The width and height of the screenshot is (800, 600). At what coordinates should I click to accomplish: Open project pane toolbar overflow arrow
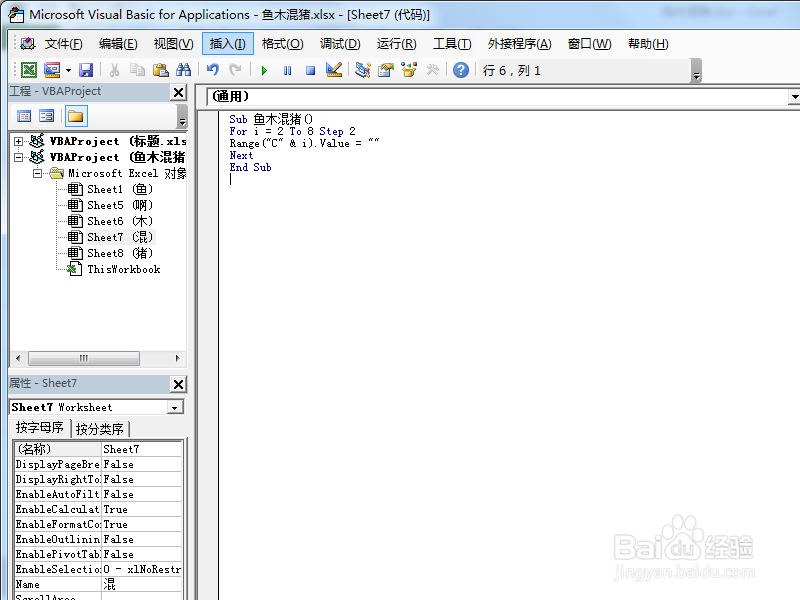(x=182, y=117)
